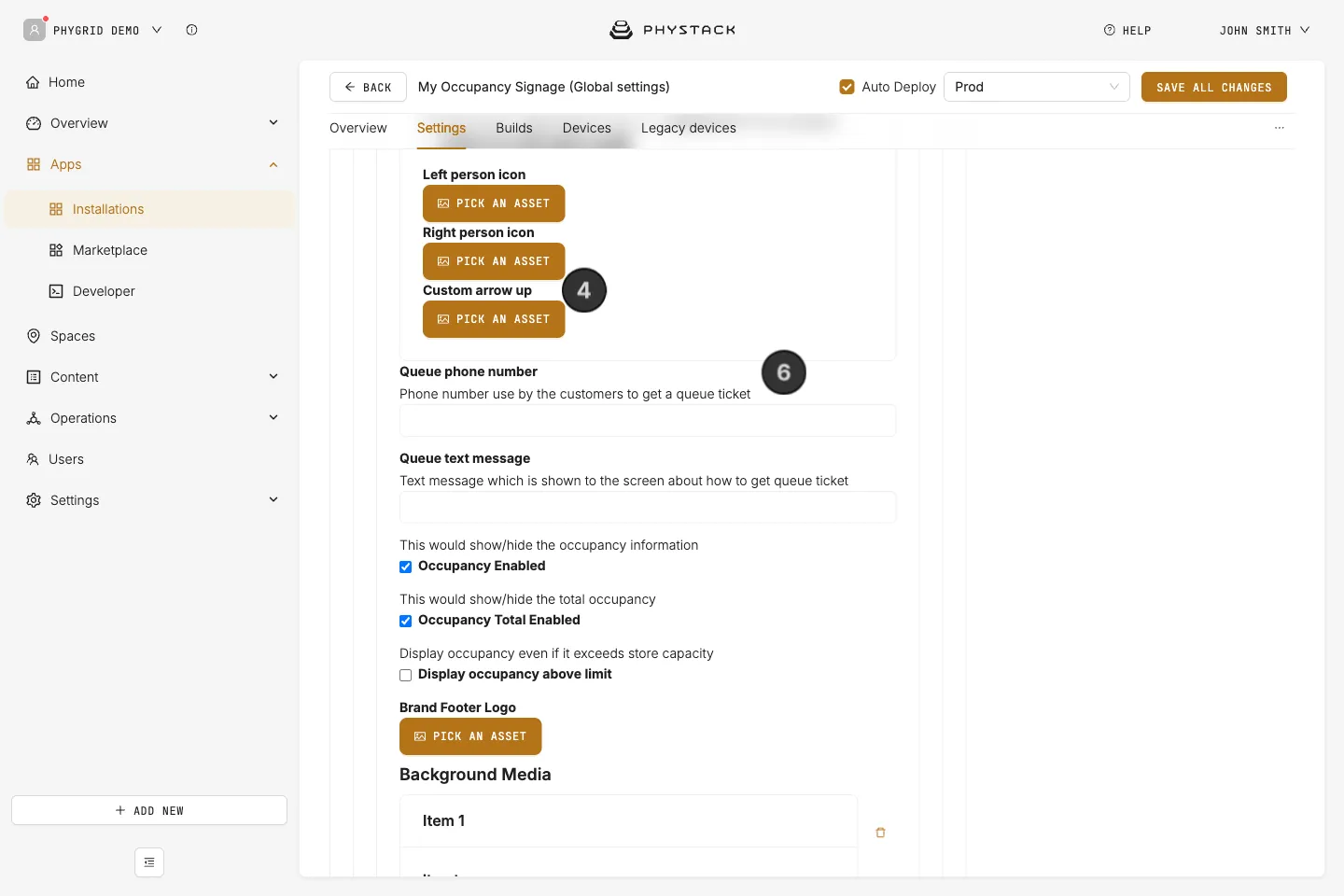Viewport: 1344px width, 896px height.
Task: Click the Phystack logo
Action: pyautogui.click(x=672, y=30)
